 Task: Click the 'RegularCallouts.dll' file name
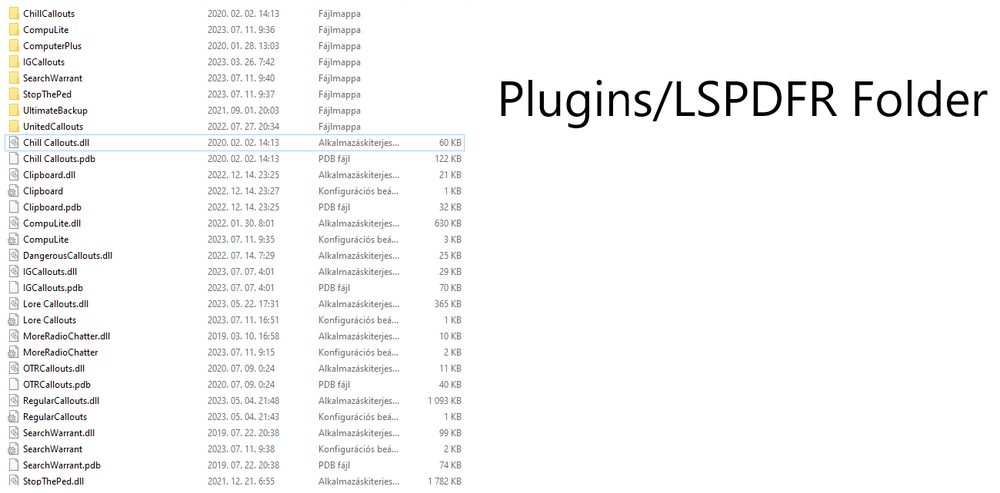[x=61, y=401]
